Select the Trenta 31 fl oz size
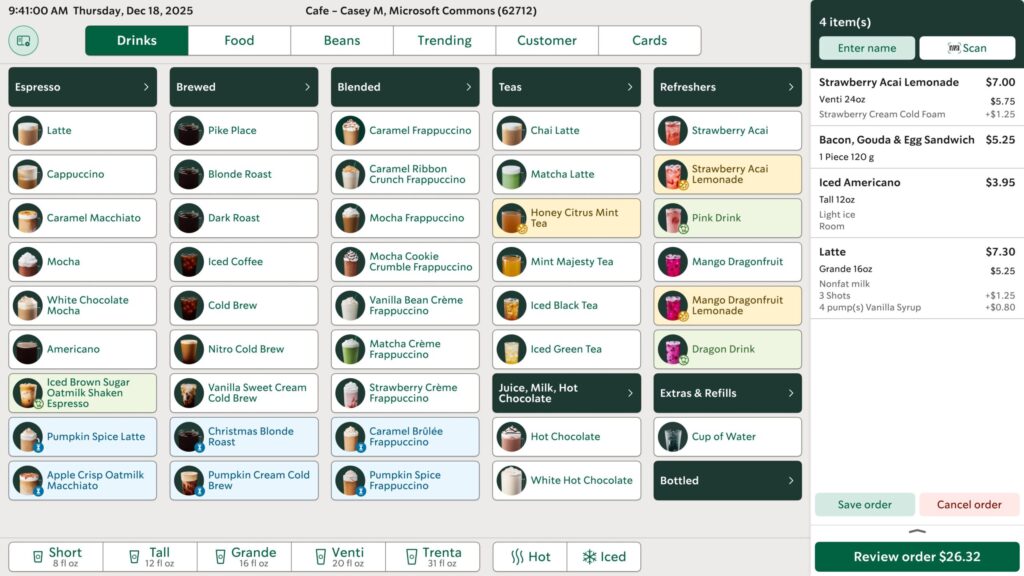This screenshot has width=1024, height=576. tap(432, 556)
